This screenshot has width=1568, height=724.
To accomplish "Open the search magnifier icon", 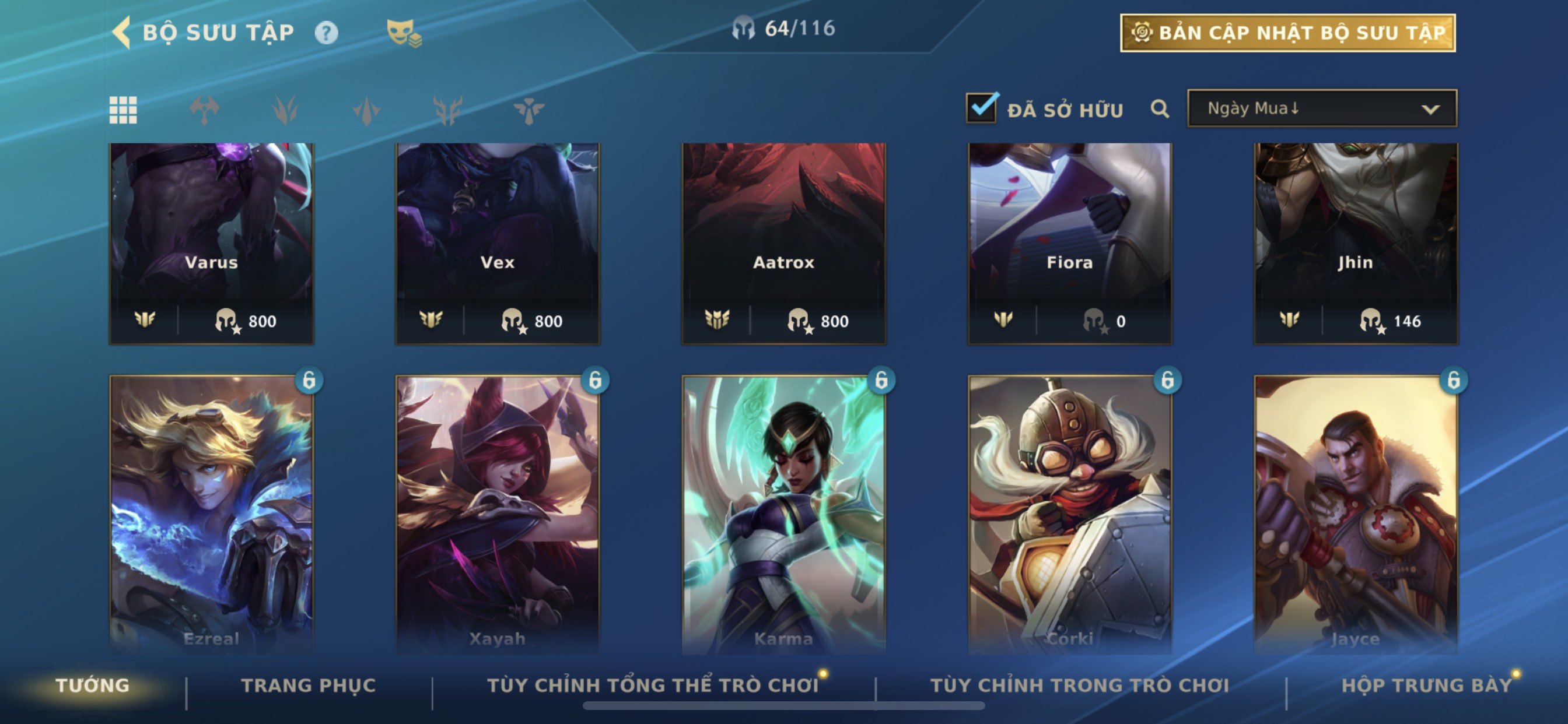I will pyautogui.click(x=1160, y=109).
